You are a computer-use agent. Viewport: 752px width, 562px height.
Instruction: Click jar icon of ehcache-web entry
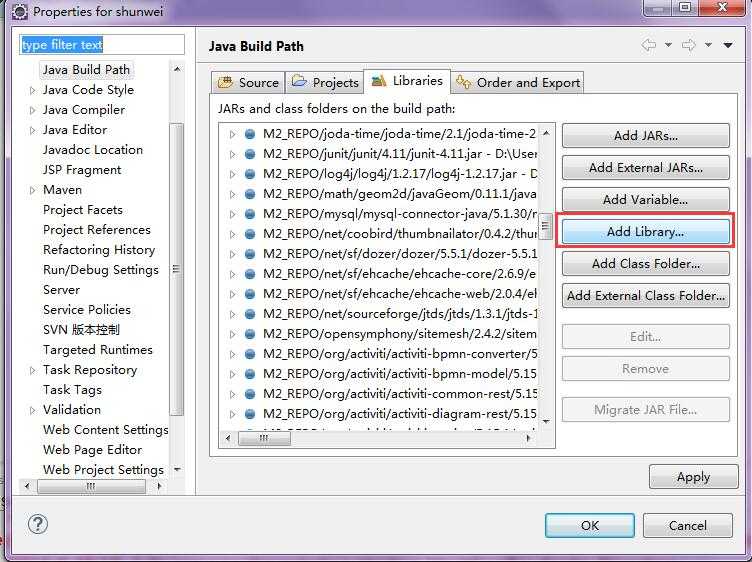coord(250,293)
